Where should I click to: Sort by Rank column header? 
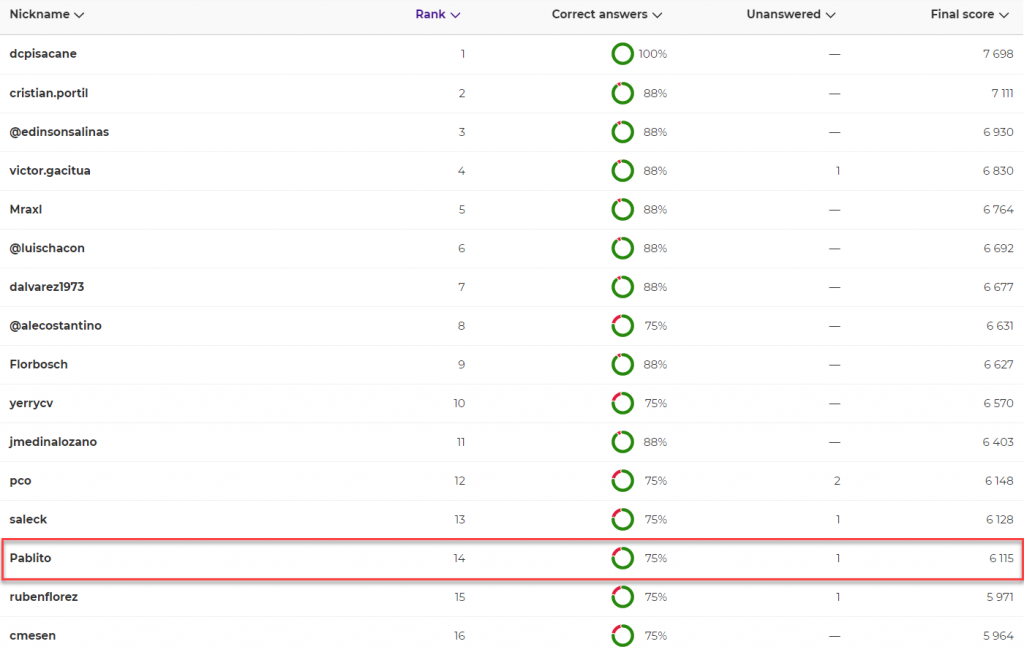(x=438, y=14)
